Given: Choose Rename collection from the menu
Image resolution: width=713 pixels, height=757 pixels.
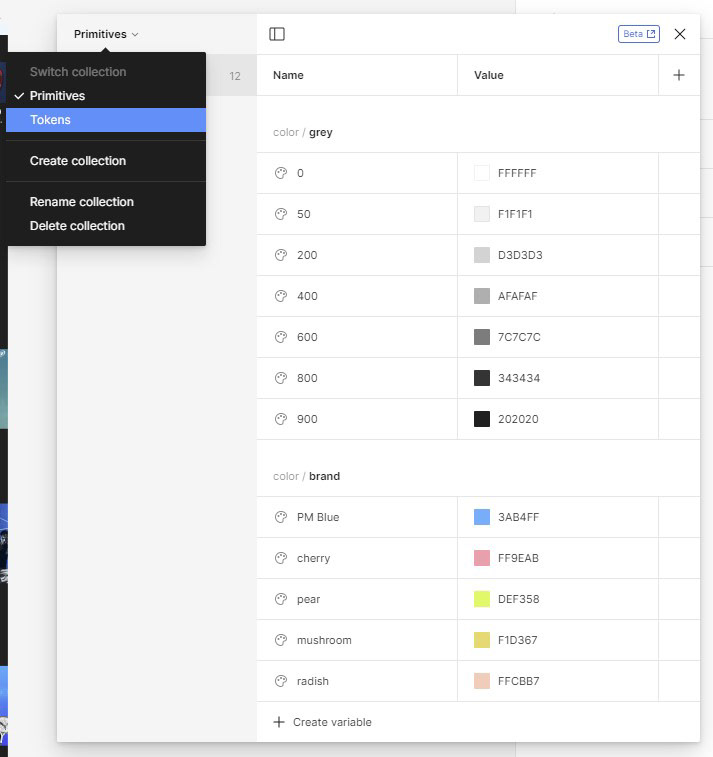Looking at the screenshot, I should (x=106, y=202).
